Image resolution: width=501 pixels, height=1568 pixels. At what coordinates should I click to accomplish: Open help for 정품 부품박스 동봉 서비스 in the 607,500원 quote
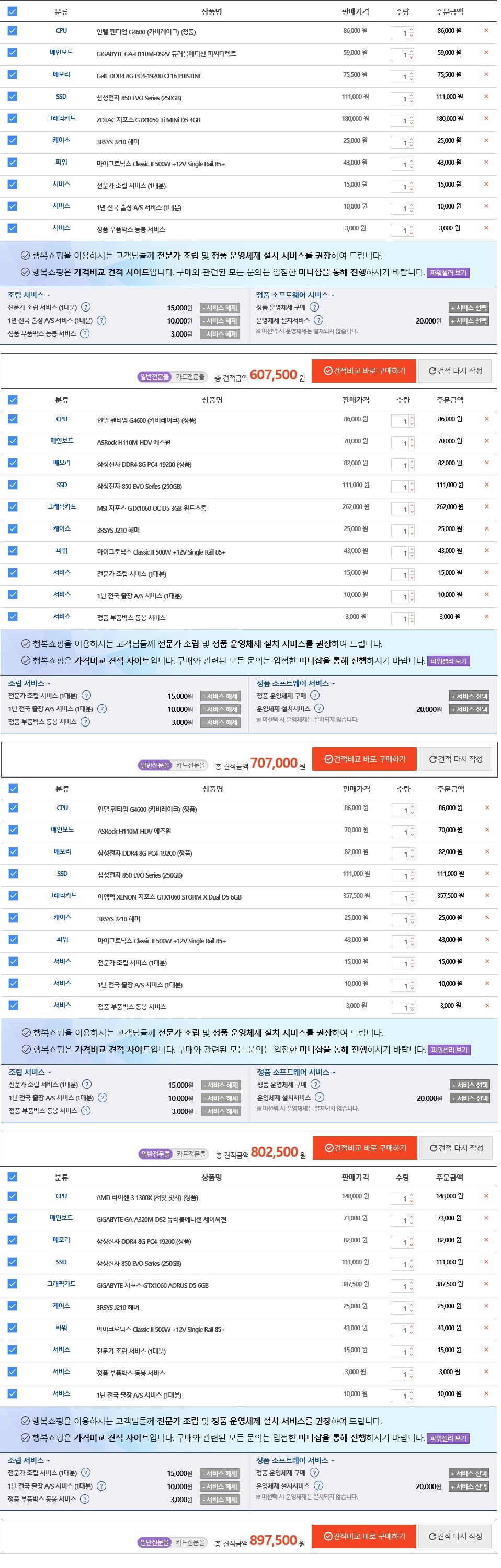tap(85, 333)
